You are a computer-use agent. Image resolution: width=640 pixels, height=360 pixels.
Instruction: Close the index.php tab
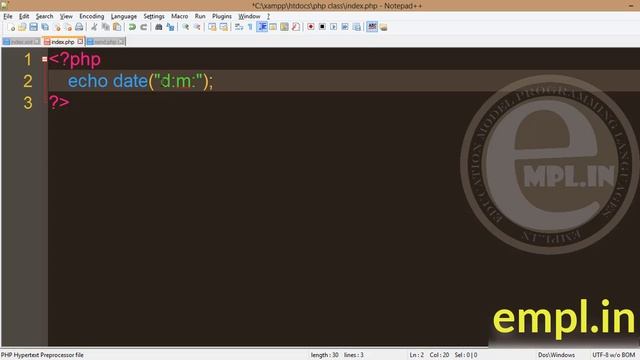[80, 41]
